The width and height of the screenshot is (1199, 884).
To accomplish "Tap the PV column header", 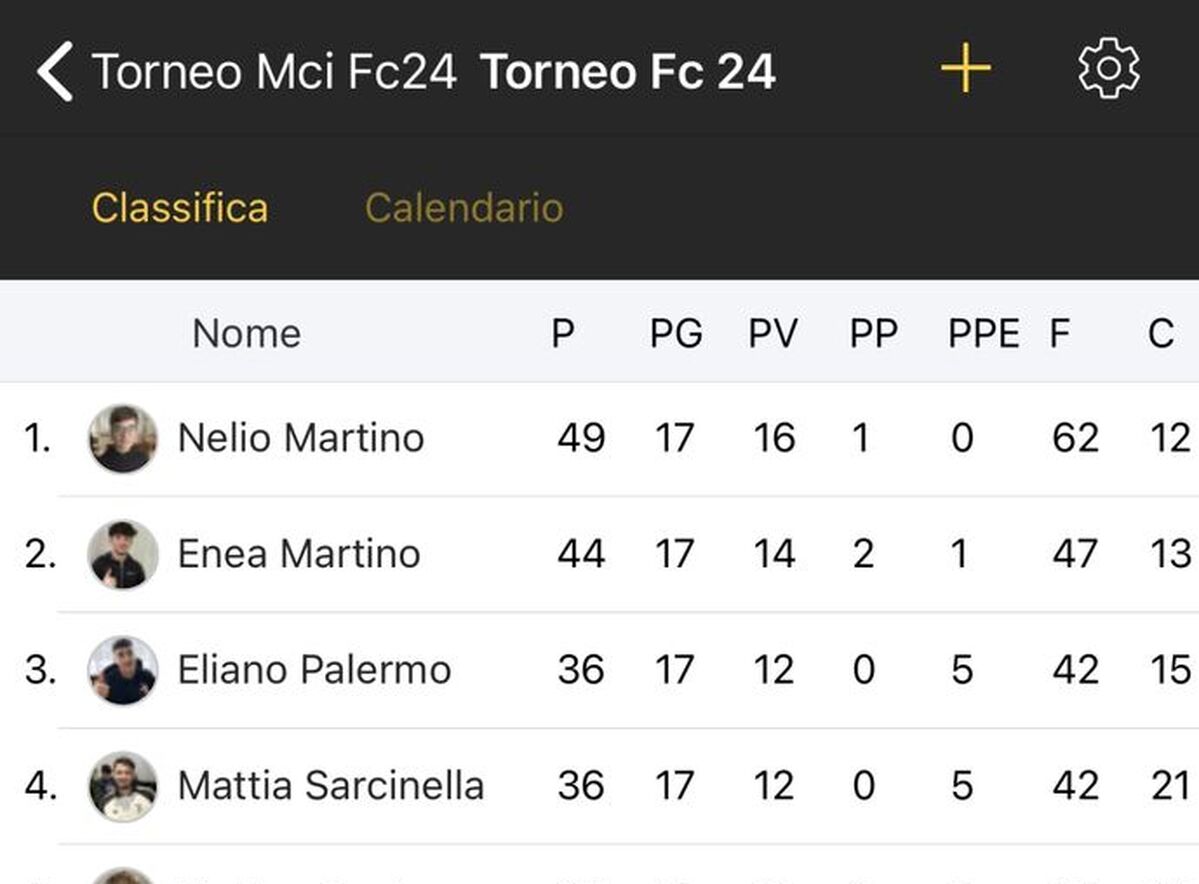I will 773,333.
